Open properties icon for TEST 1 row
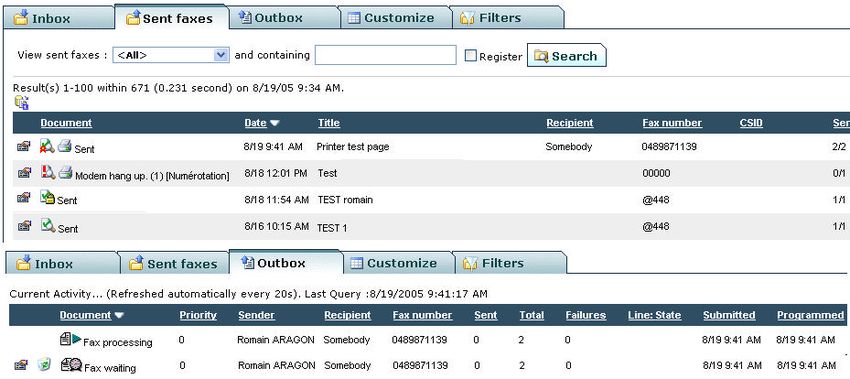This screenshot has width=850, height=379. tap(24, 226)
